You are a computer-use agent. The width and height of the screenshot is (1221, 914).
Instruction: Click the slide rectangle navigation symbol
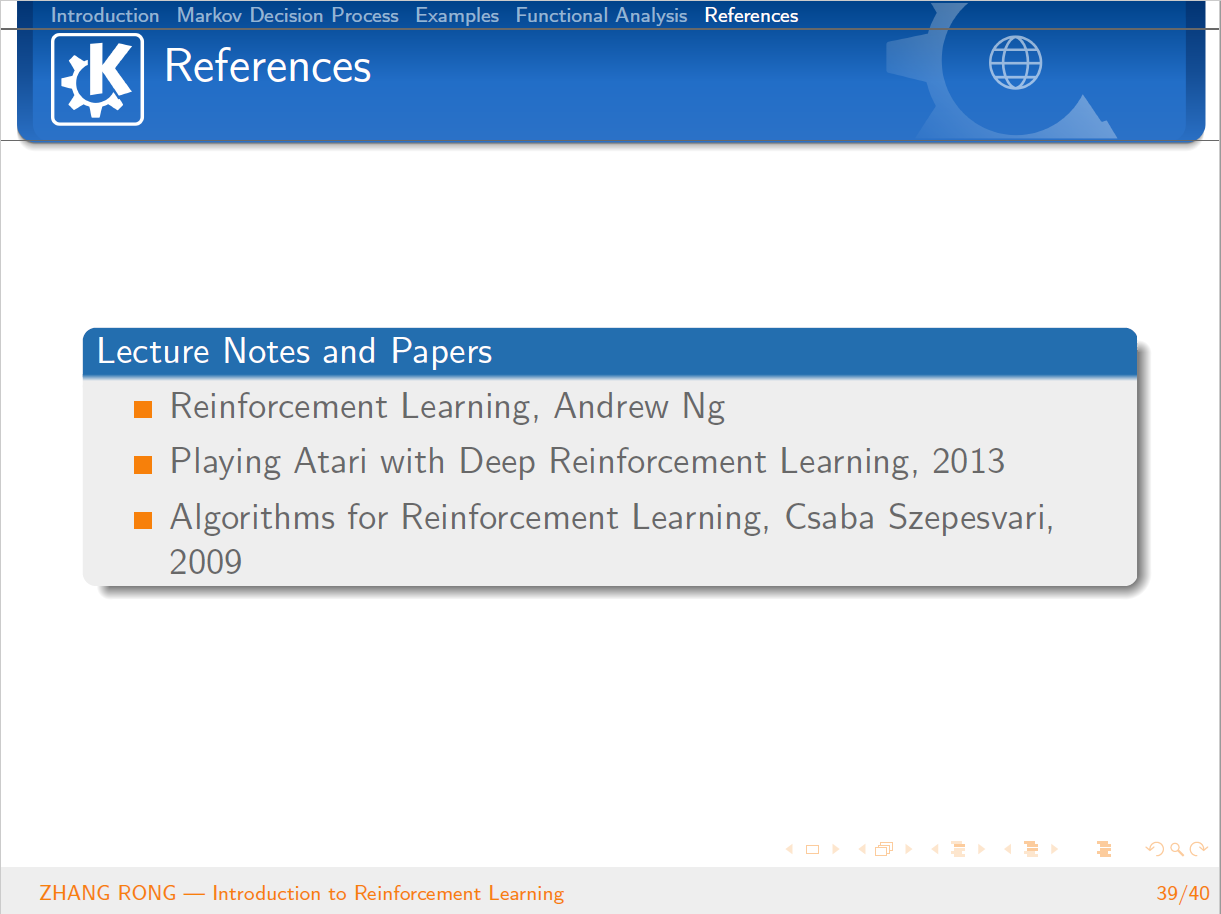click(x=812, y=849)
